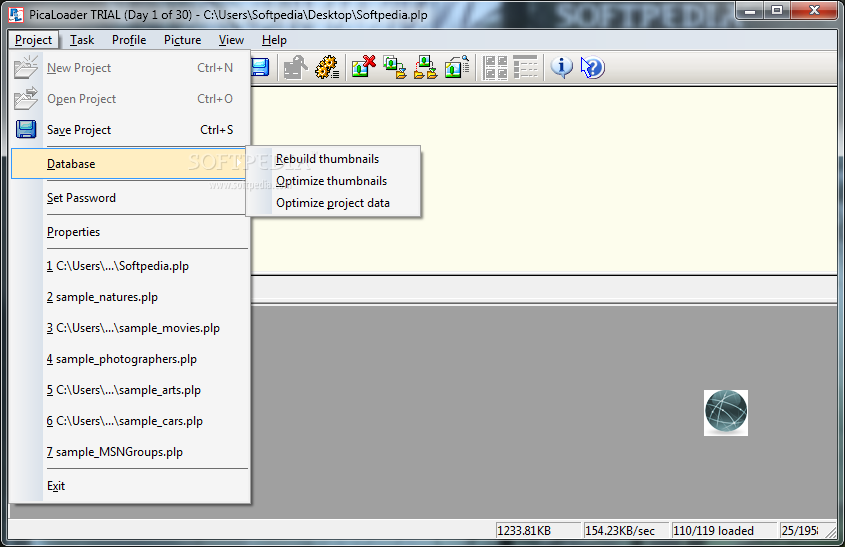Choose Set Password from Project menu
Image resolution: width=845 pixels, height=547 pixels.
(130, 198)
